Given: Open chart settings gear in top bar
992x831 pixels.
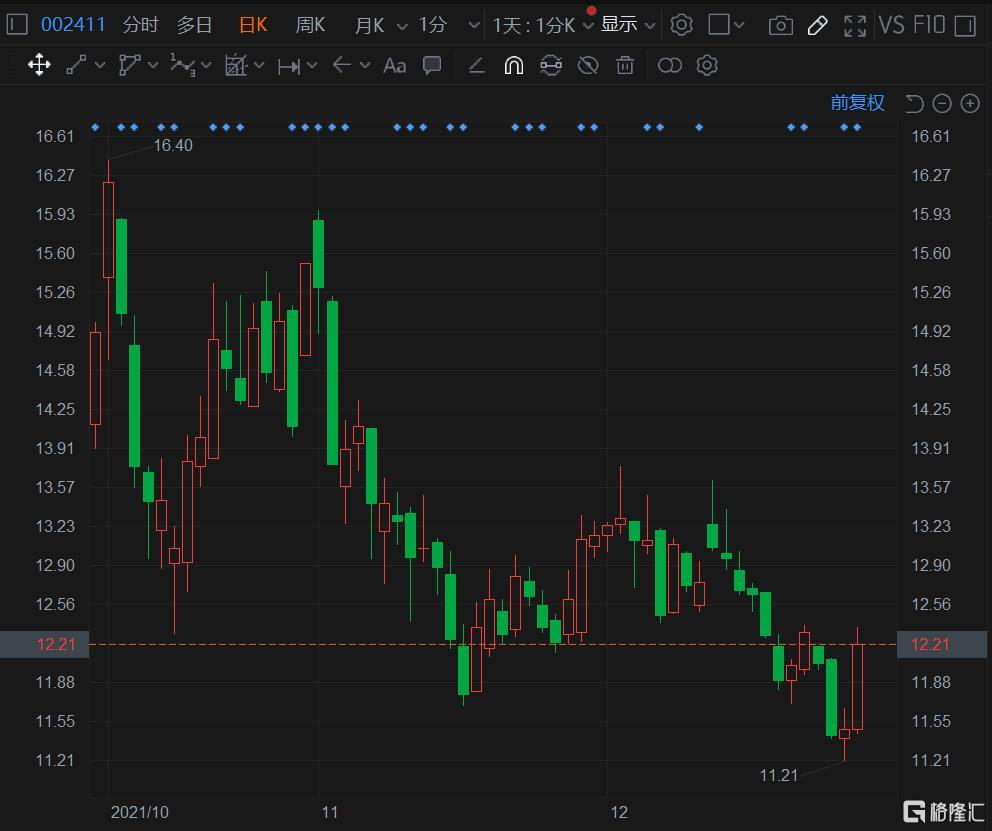Looking at the screenshot, I should [681, 25].
